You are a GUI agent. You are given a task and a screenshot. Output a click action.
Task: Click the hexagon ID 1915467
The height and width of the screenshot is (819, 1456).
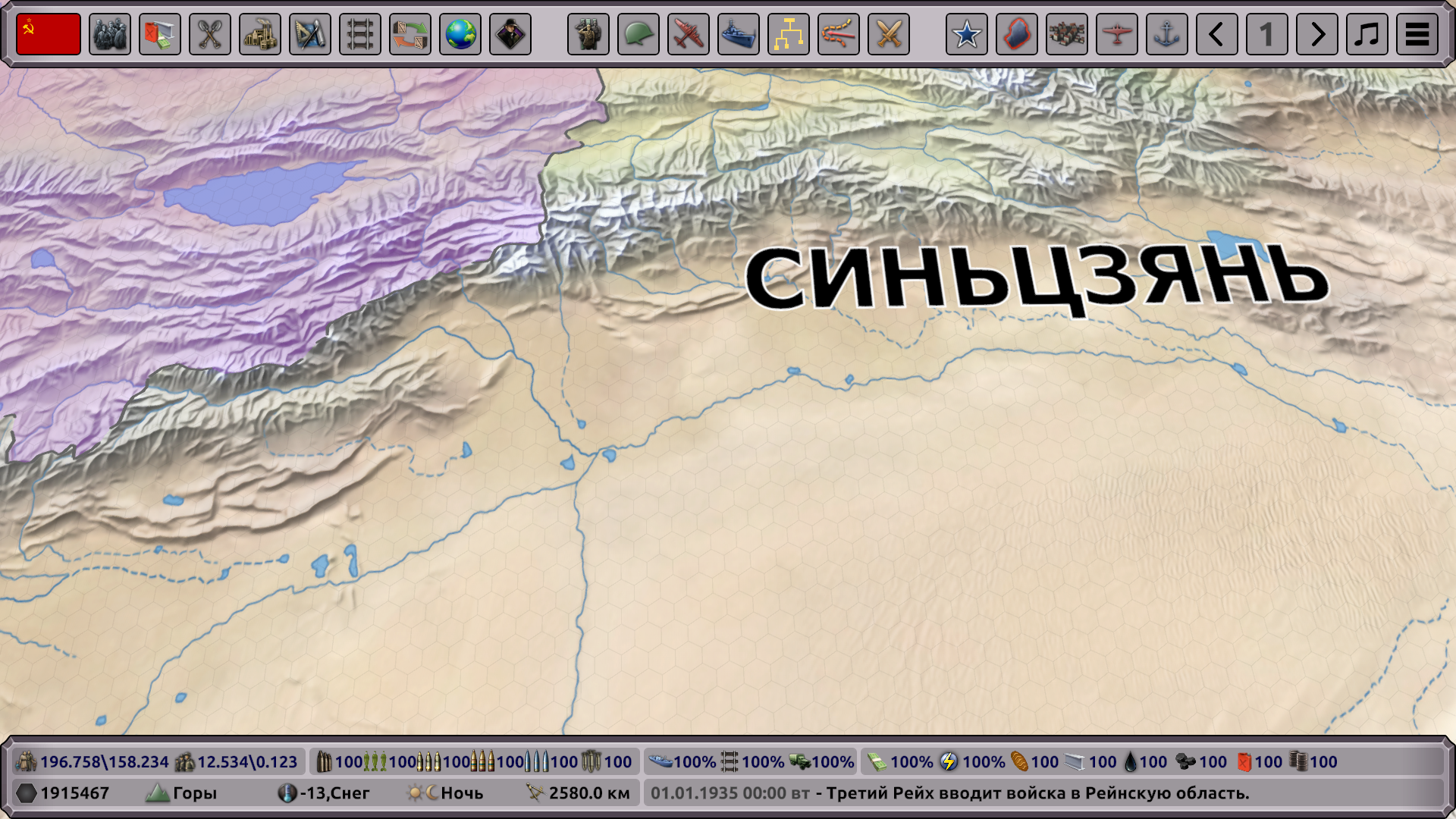pos(63,793)
